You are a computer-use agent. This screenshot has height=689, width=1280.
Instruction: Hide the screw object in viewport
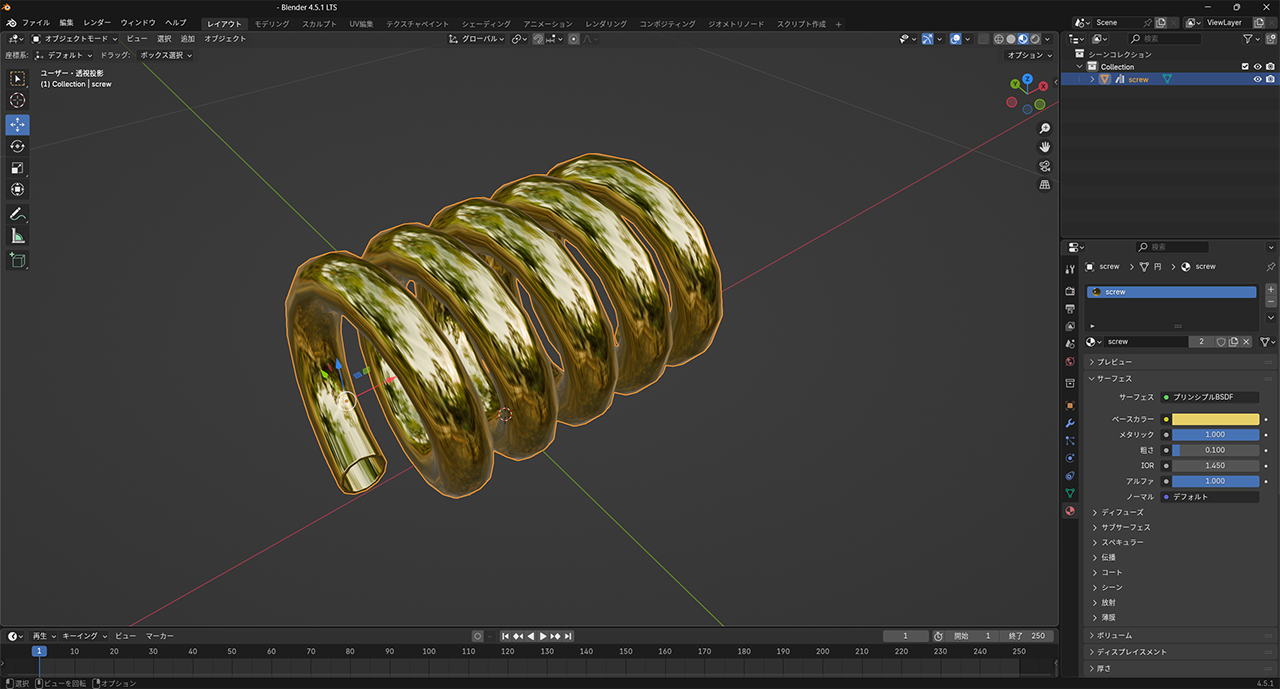click(x=1257, y=79)
